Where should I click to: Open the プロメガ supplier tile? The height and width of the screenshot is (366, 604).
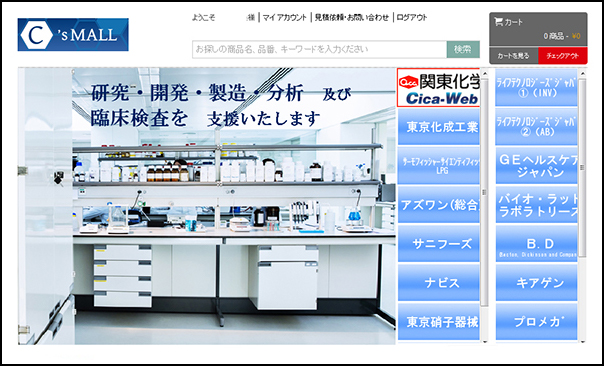pyautogui.click(x=537, y=322)
